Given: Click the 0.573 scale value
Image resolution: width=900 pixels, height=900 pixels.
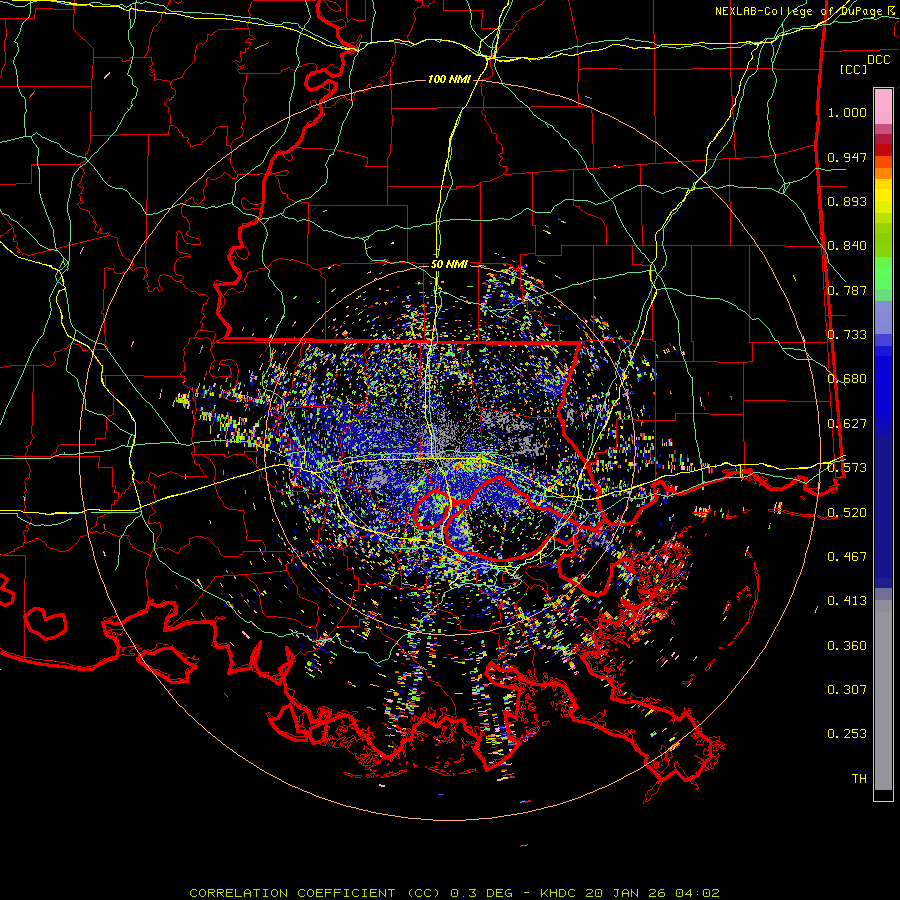Looking at the screenshot, I should click(x=847, y=468).
